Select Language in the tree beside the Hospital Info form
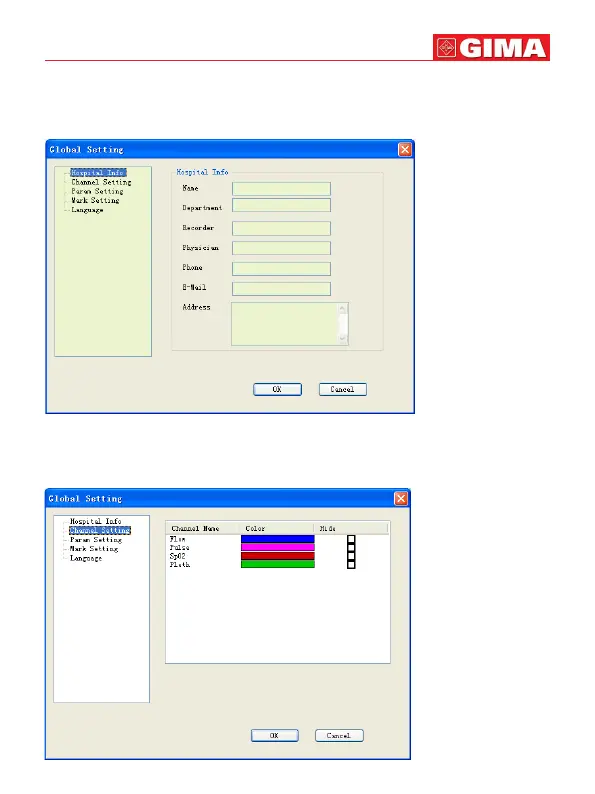595x794 pixels. 87,210
